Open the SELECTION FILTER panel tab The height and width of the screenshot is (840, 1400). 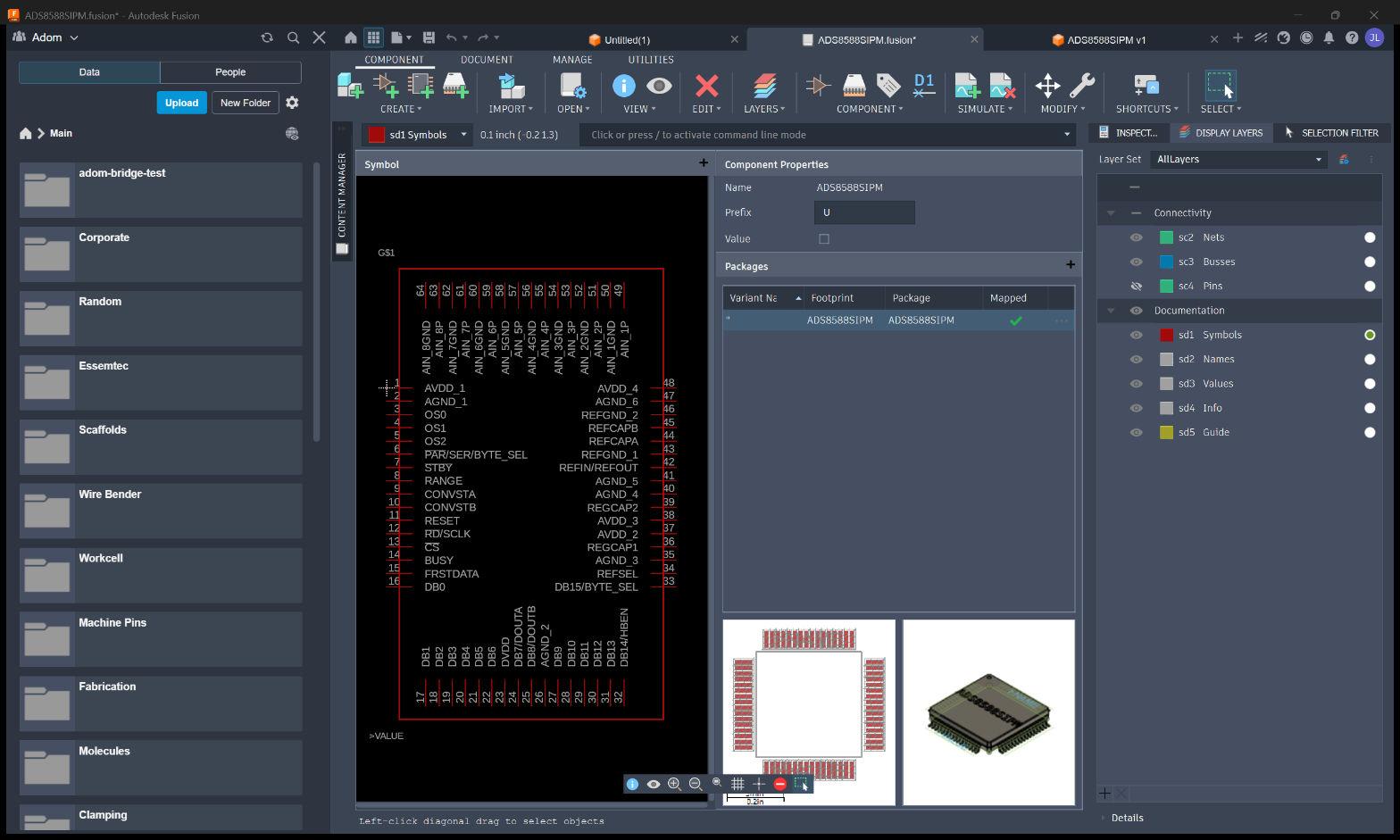point(1331,133)
